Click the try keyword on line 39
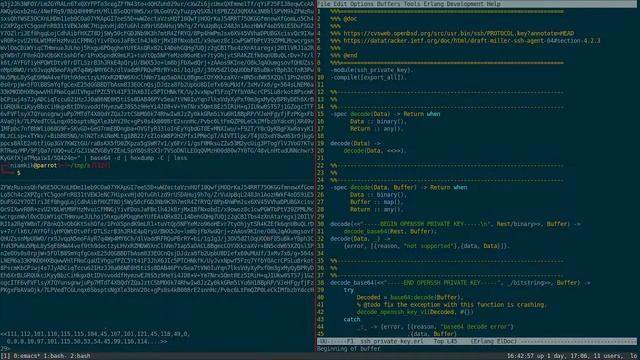Image resolution: width=640 pixels, height=360 pixels. pyautogui.click(x=348, y=290)
